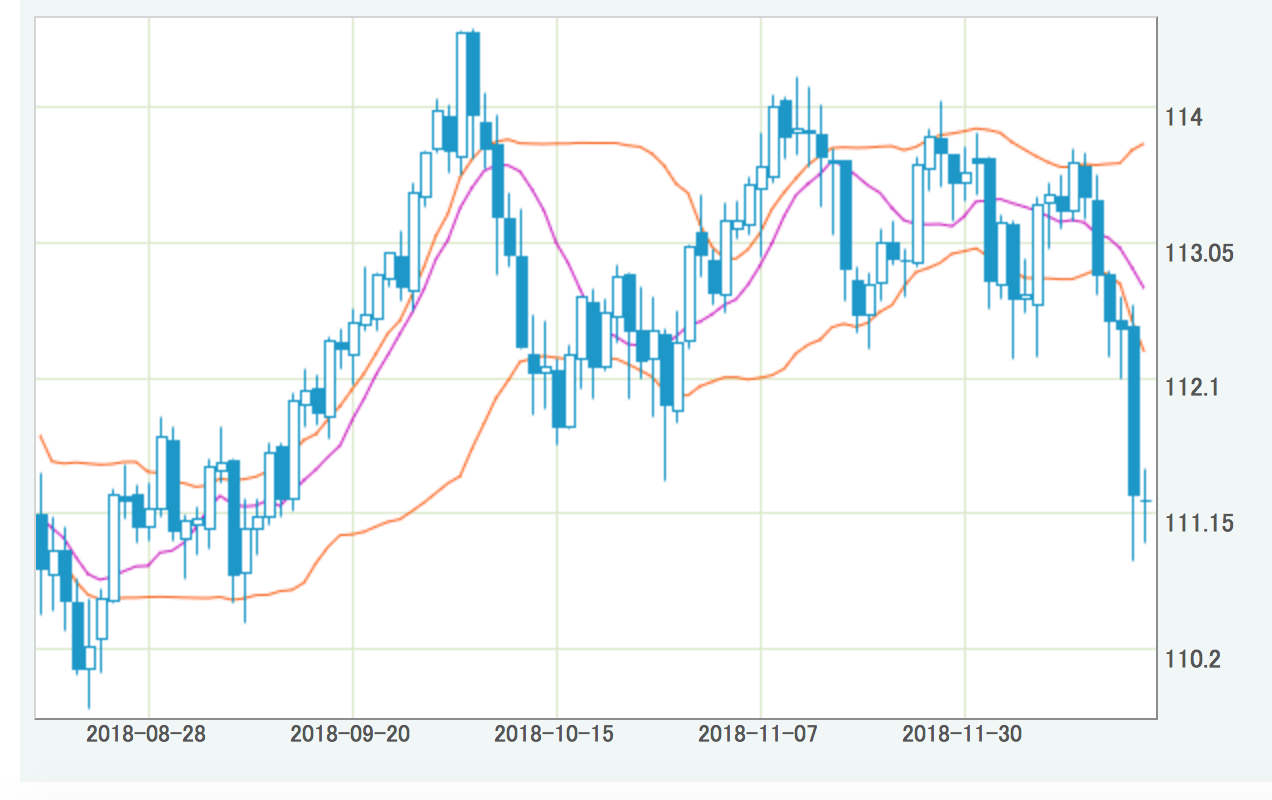Select the 111.15 price level label

click(1199, 523)
